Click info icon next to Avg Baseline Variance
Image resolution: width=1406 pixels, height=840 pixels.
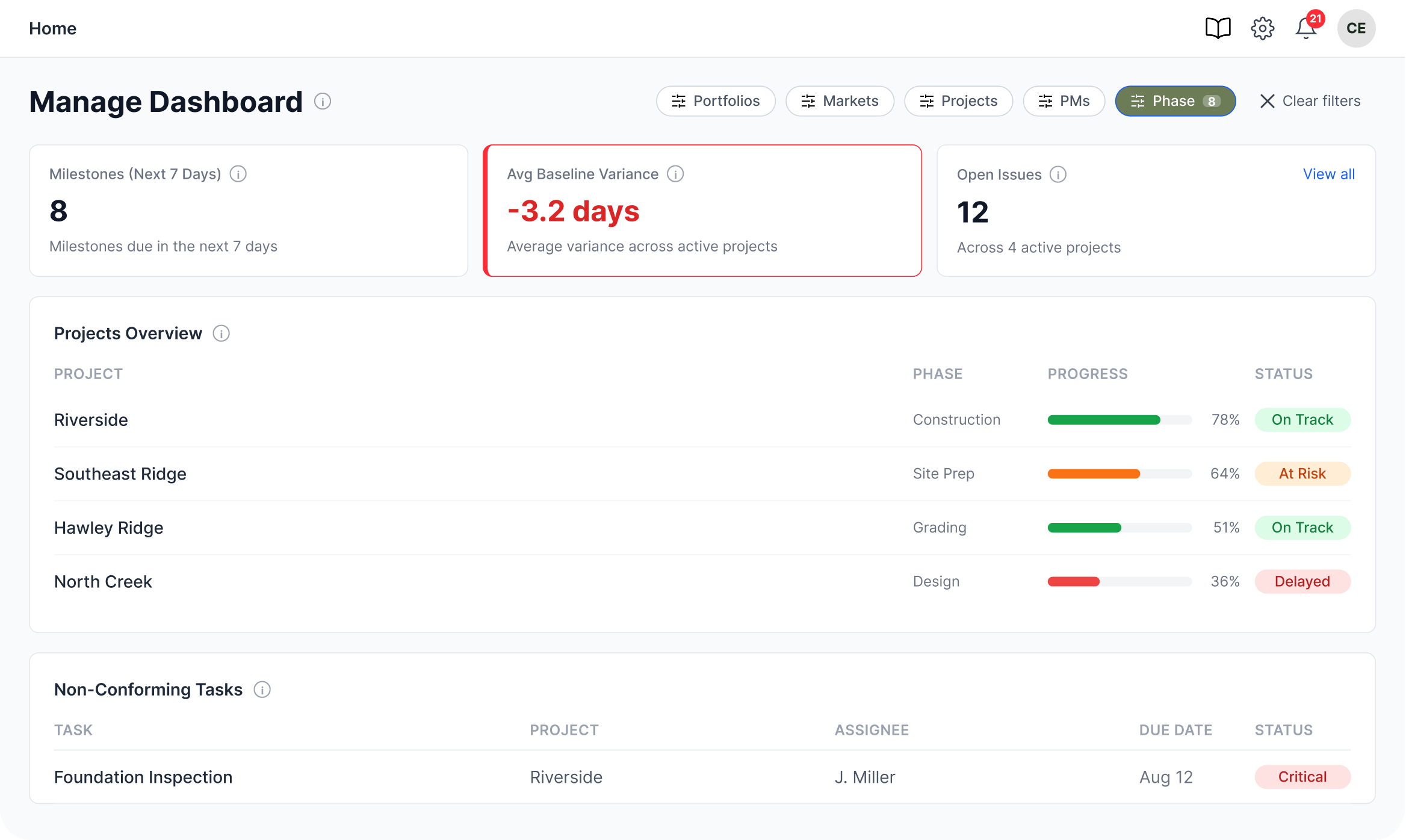click(x=675, y=174)
